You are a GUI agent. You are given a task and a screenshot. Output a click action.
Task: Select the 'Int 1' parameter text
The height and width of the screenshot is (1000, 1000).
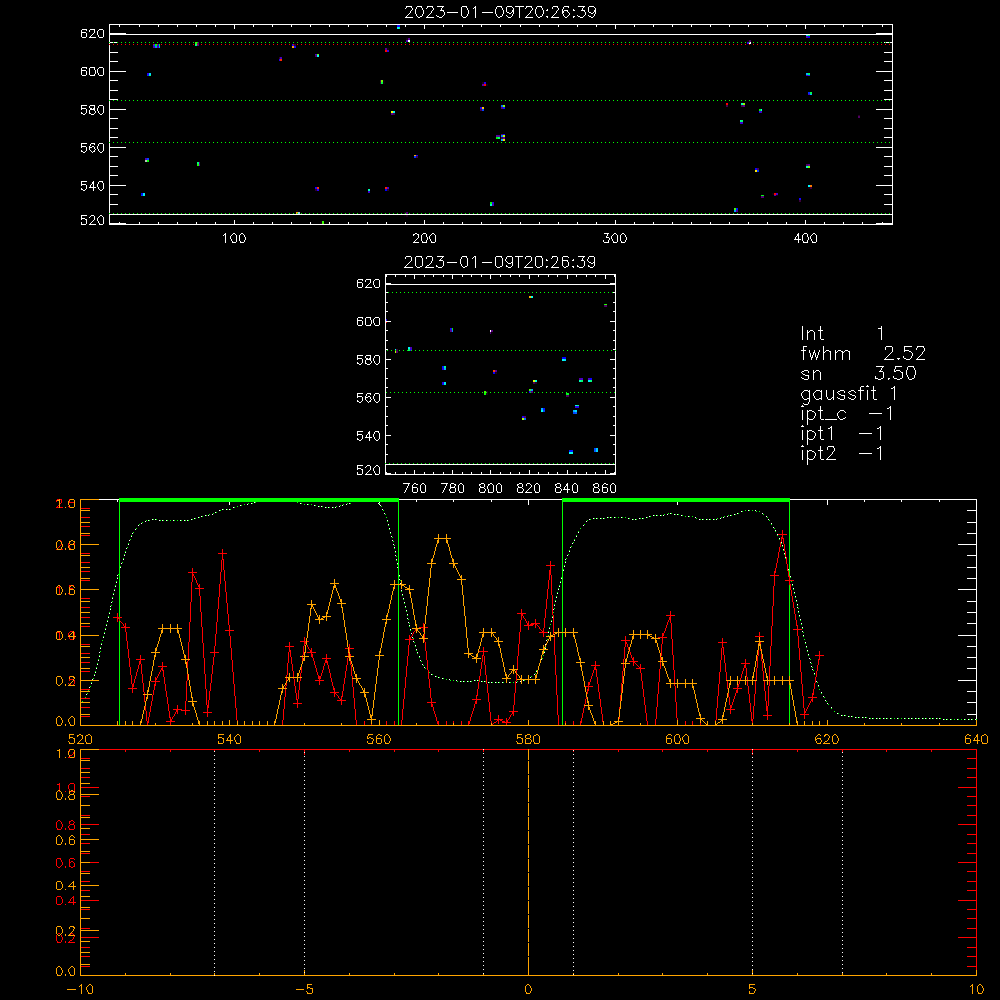pyautogui.click(x=842, y=334)
